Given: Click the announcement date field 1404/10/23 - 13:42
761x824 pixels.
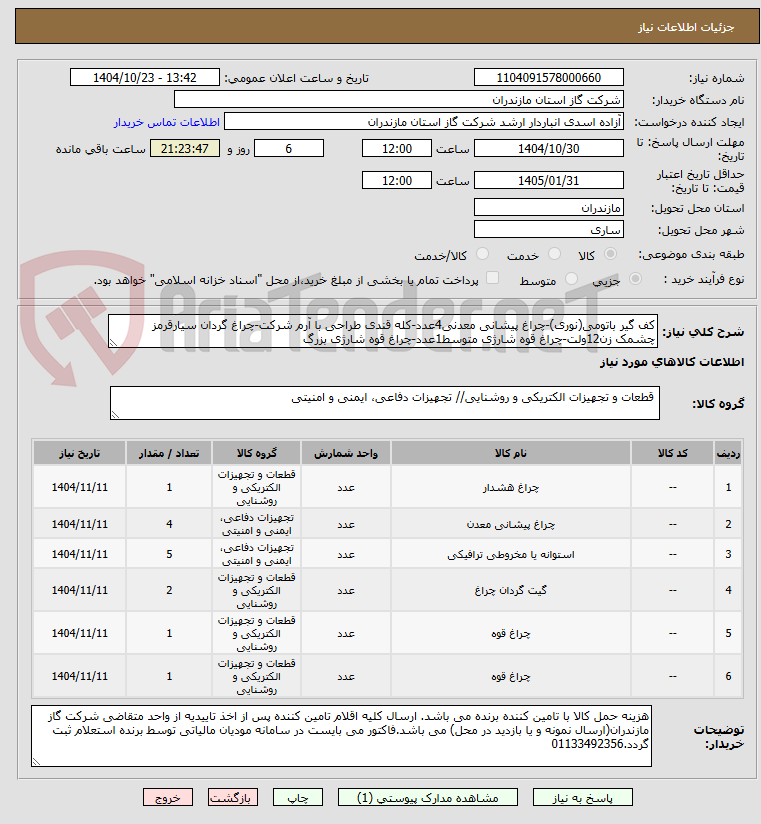Looking at the screenshot, I should pyautogui.click(x=145, y=77).
